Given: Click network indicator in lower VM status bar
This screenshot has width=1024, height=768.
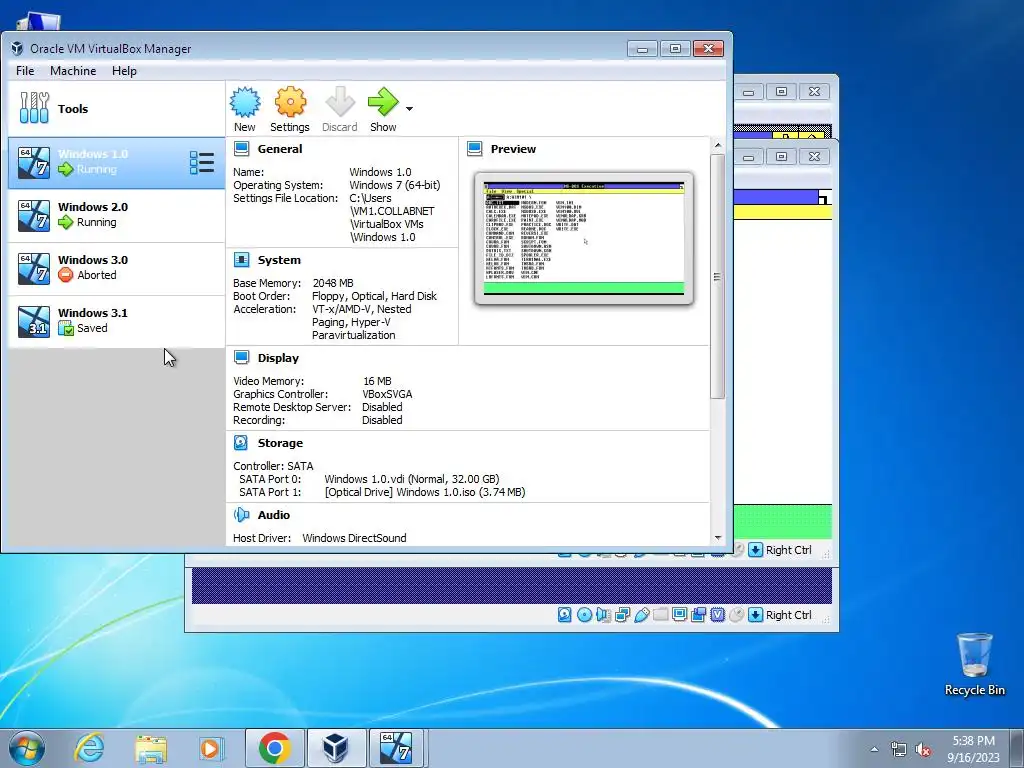Looking at the screenshot, I should point(622,615).
